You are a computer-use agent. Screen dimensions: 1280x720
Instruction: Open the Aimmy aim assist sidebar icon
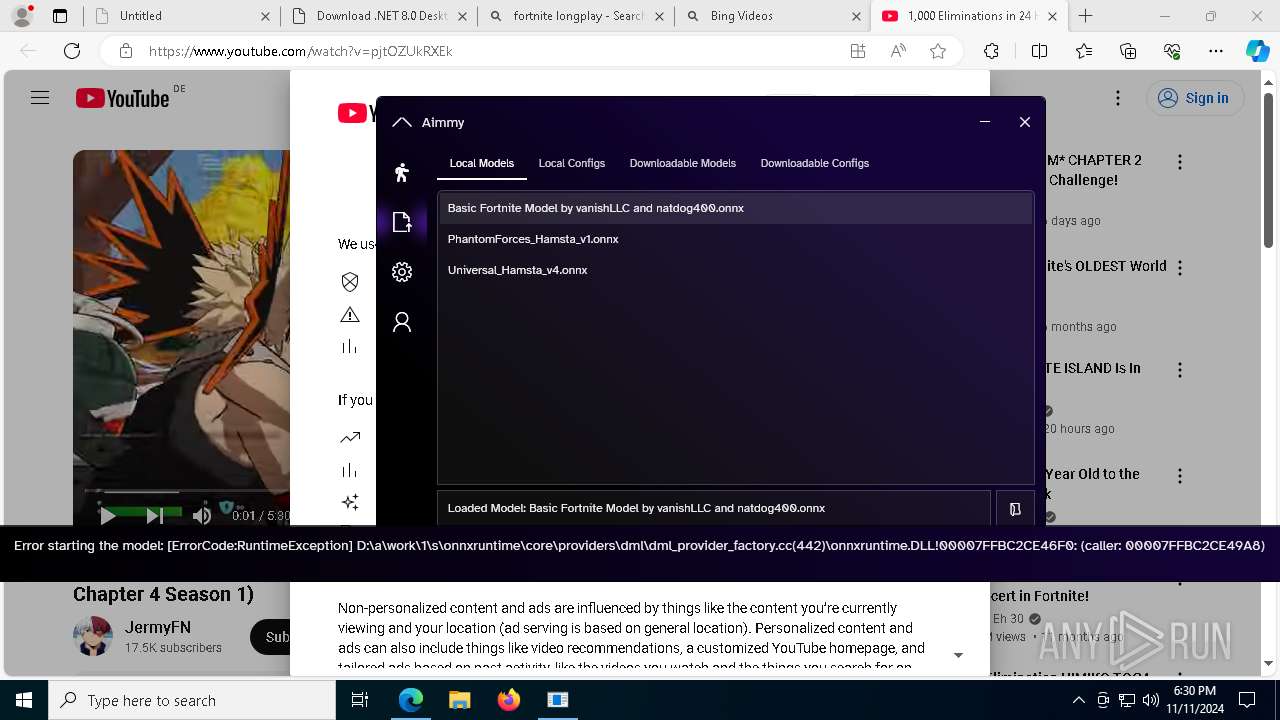pos(402,172)
